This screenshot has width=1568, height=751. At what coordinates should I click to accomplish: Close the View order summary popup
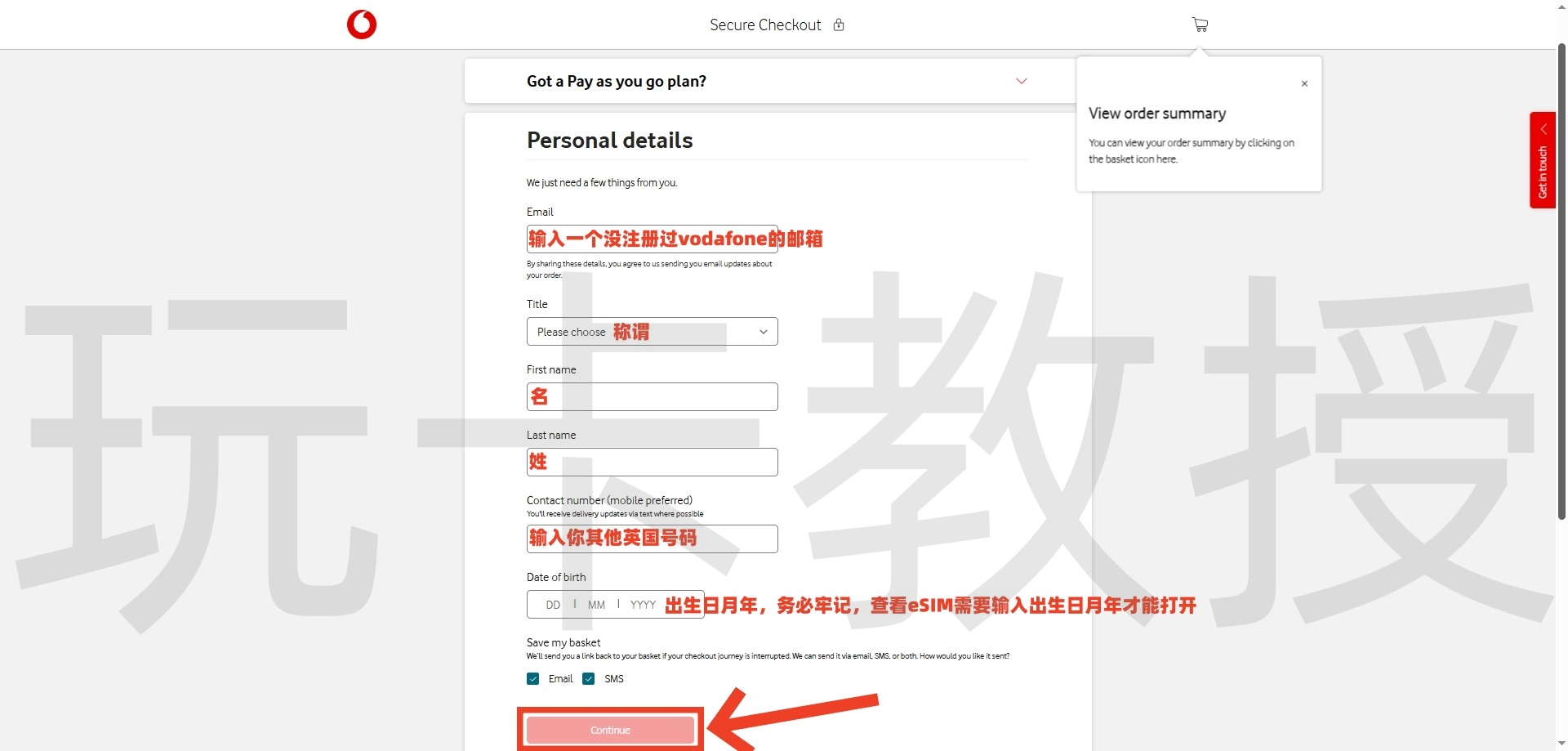click(x=1304, y=83)
